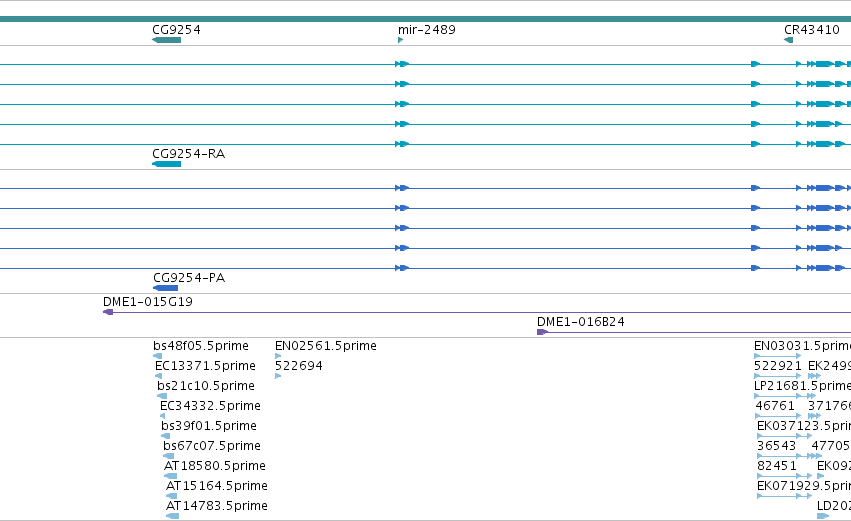Click the DME1-016B24 clone label

581,322
